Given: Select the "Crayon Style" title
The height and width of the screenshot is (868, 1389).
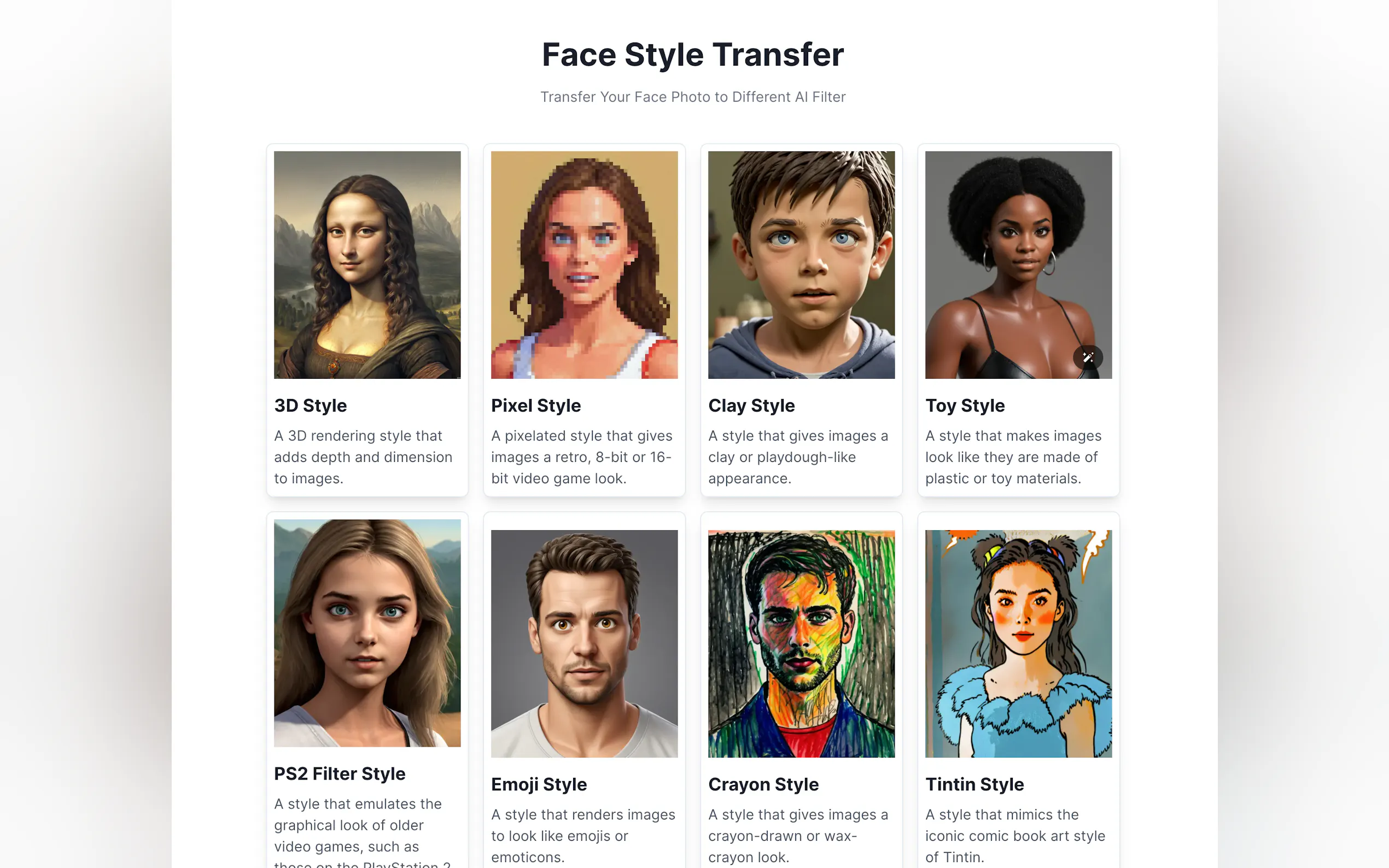Looking at the screenshot, I should tap(763, 784).
